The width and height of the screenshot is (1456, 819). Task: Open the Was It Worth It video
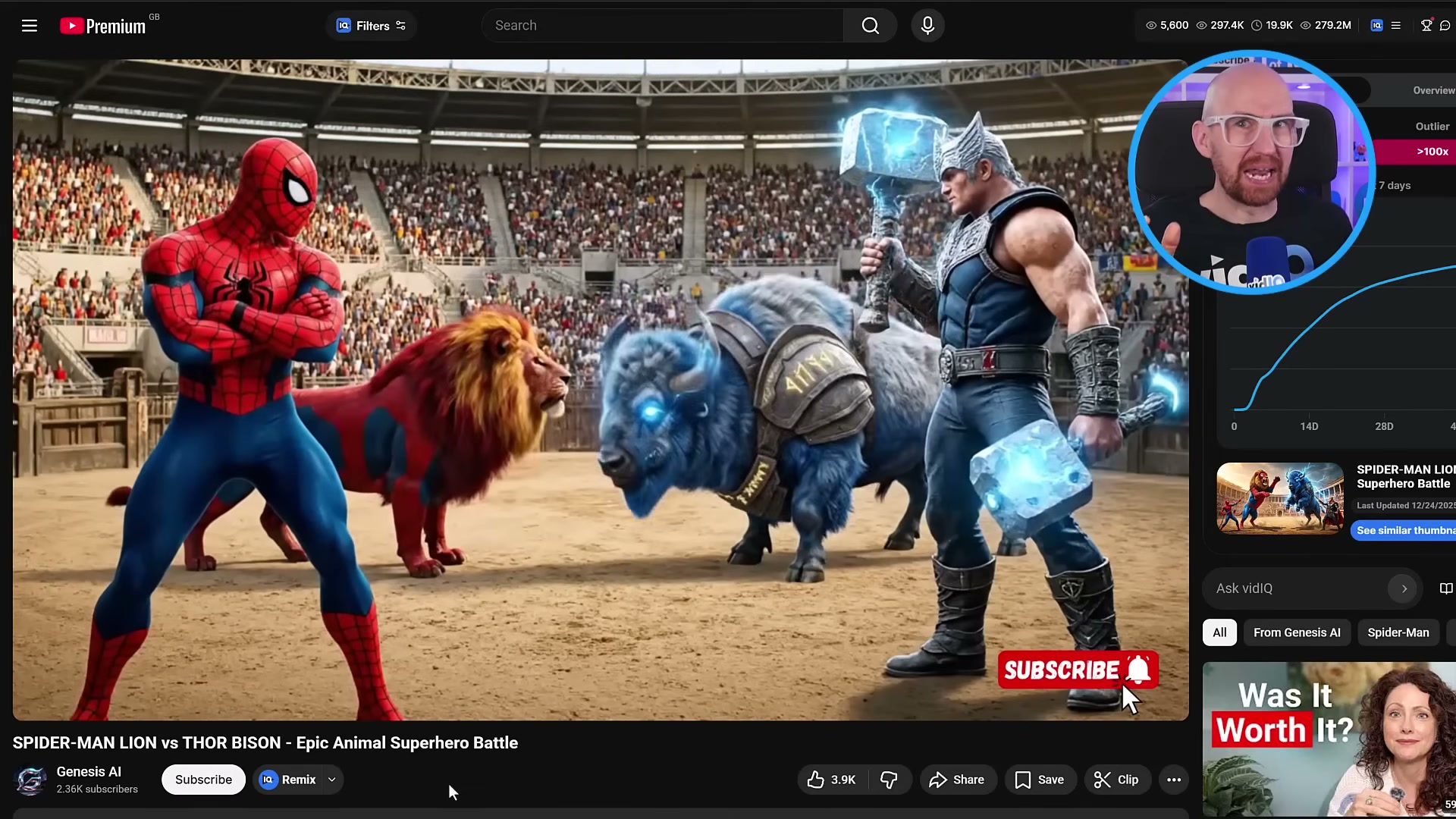[1329, 739]
